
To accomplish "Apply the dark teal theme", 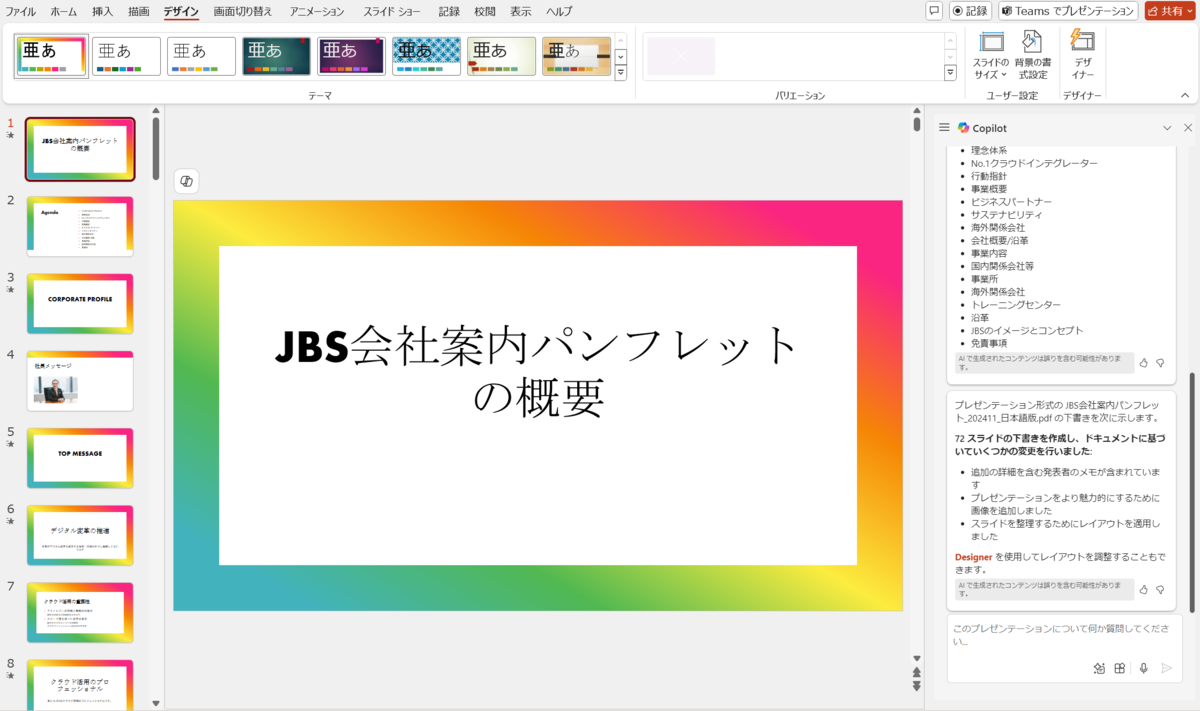I will coord(277,56).
